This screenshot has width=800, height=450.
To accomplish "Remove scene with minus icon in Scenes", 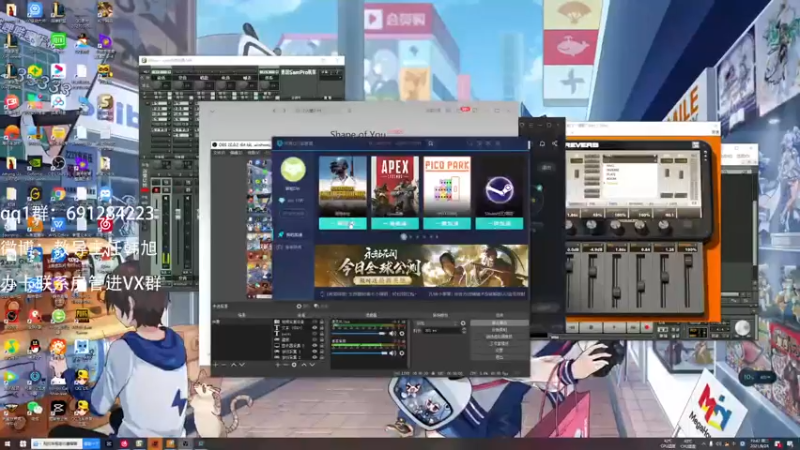I will tap(223, 365).
